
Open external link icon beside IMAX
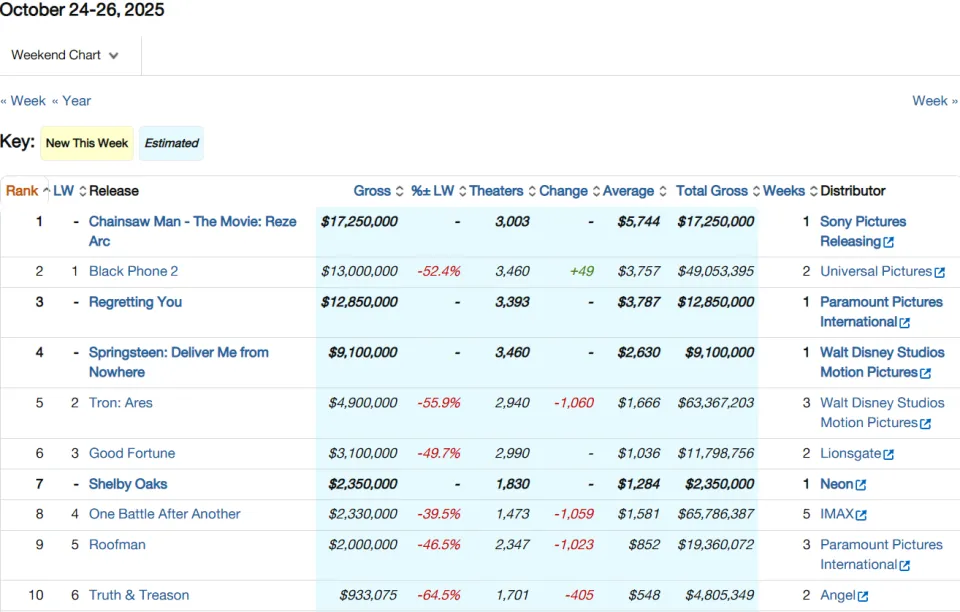point(861,515)
